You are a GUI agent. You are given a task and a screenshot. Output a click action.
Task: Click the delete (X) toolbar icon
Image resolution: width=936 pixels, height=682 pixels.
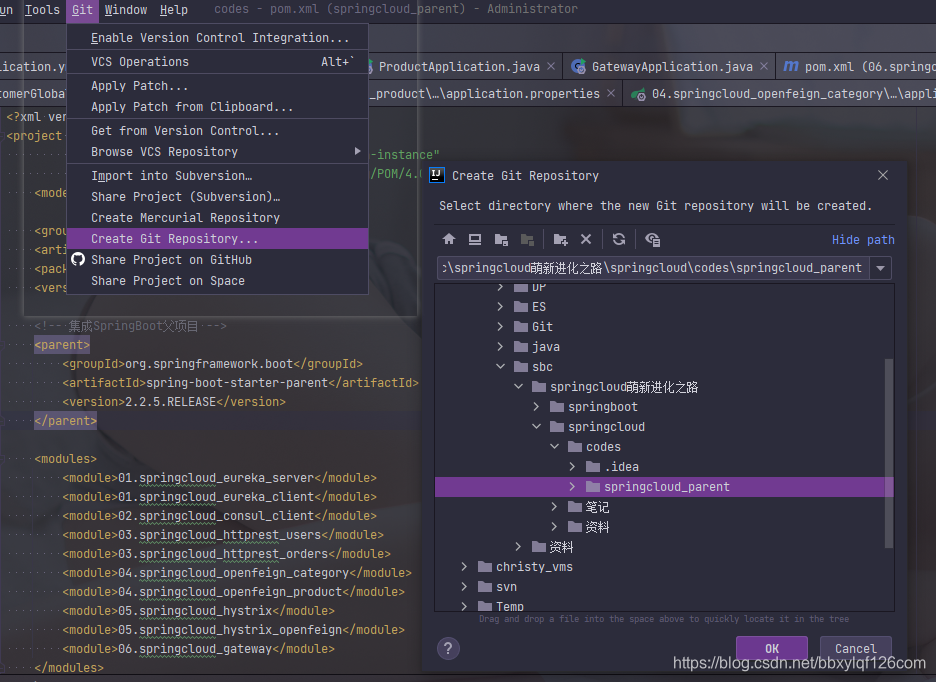pos(586,239)
